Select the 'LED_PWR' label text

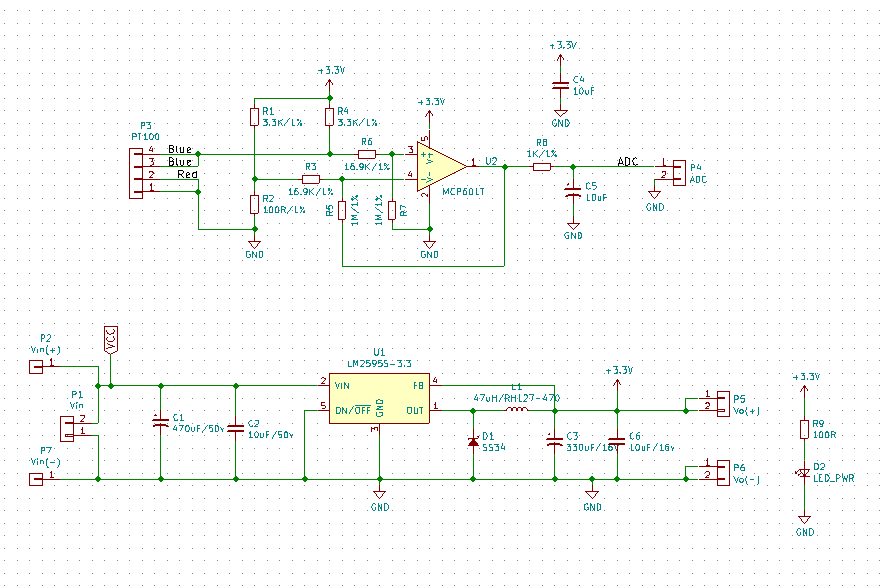(833, 479)
